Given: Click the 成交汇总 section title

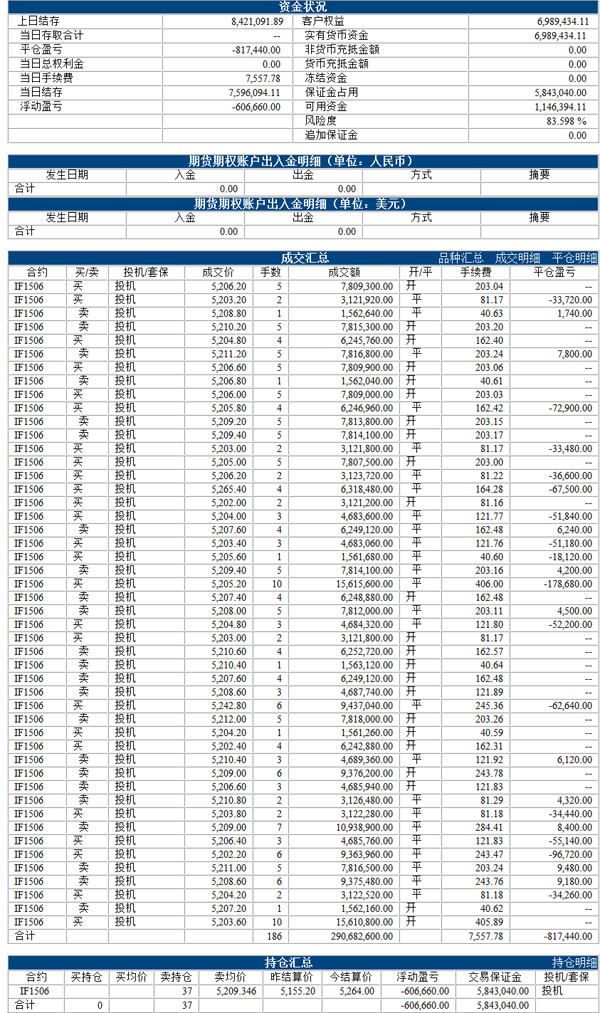Looking at the screenshot, I should (305, 258).
